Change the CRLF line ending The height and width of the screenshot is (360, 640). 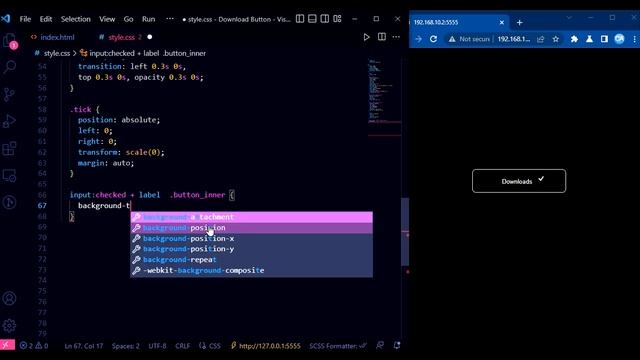[x=182, y=346]
